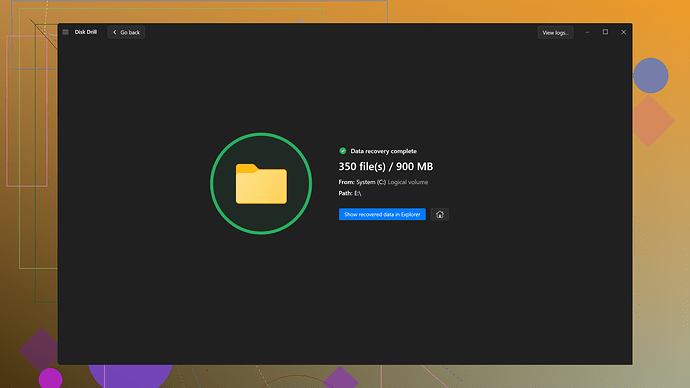
Task: Open View logs
Action: pos(555,33)
